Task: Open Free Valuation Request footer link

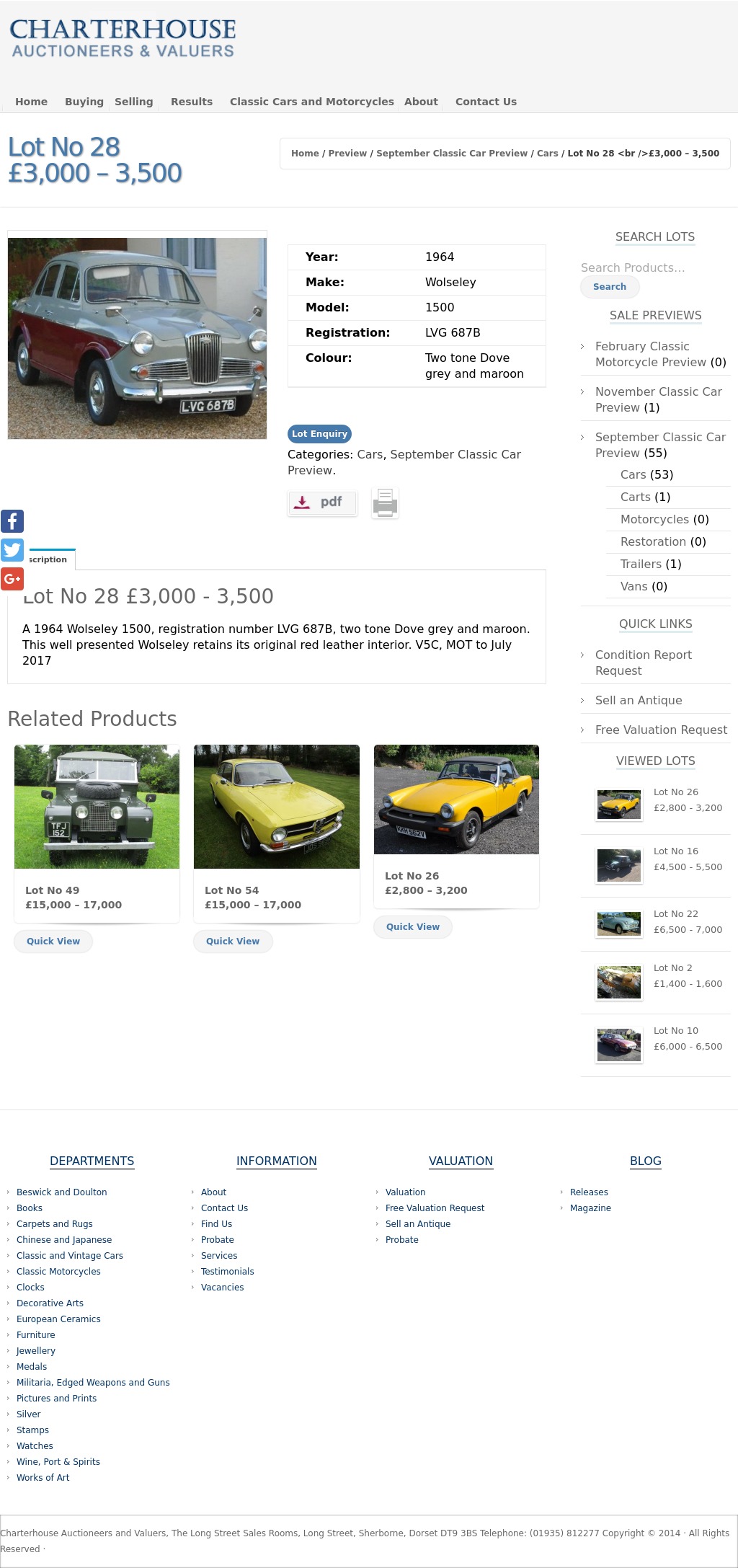Action: 435,1208
